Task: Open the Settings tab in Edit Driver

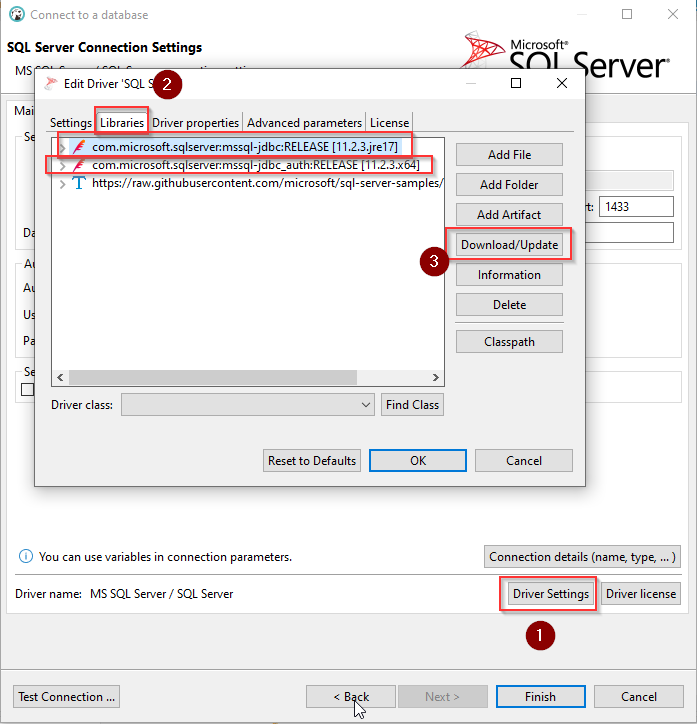Action: point(71,123)
